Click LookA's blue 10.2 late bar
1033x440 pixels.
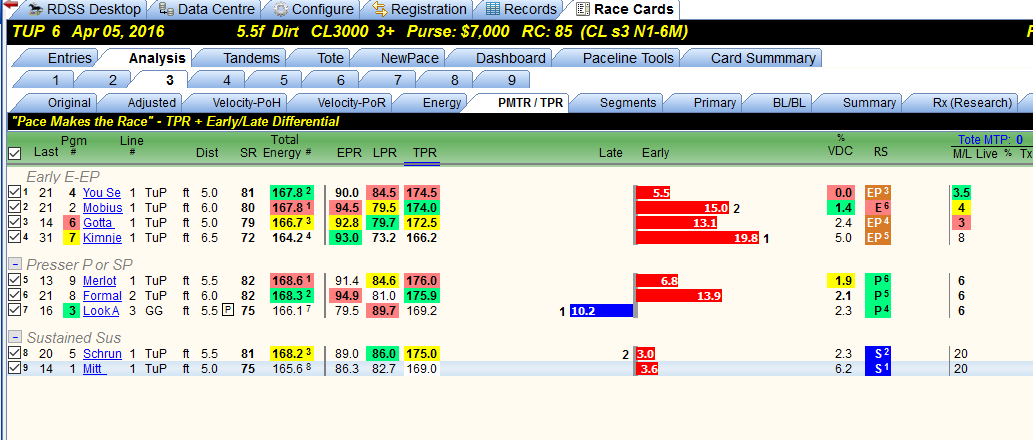(x=601, y=311)
